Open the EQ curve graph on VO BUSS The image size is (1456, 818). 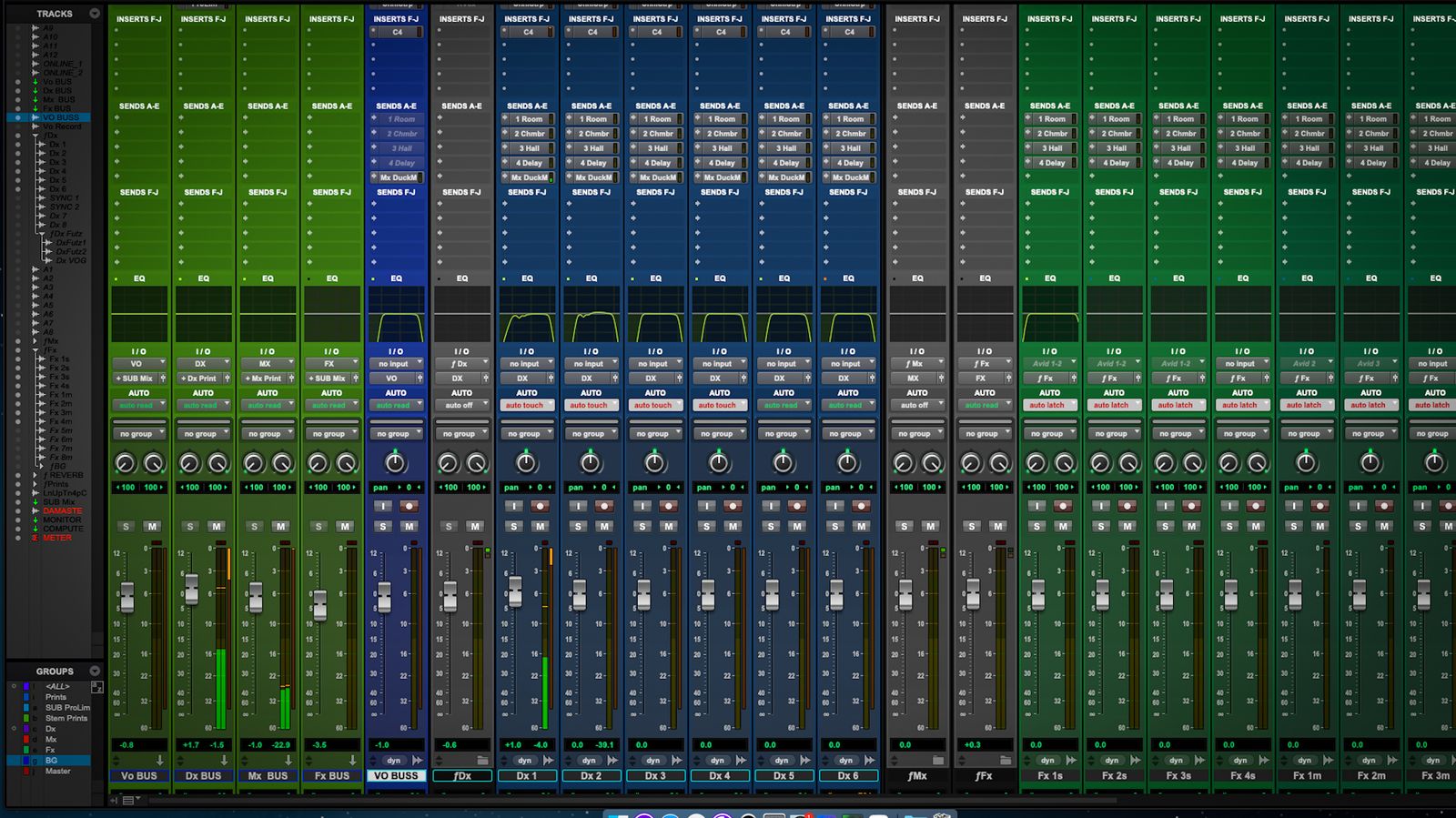pos(396,314)
